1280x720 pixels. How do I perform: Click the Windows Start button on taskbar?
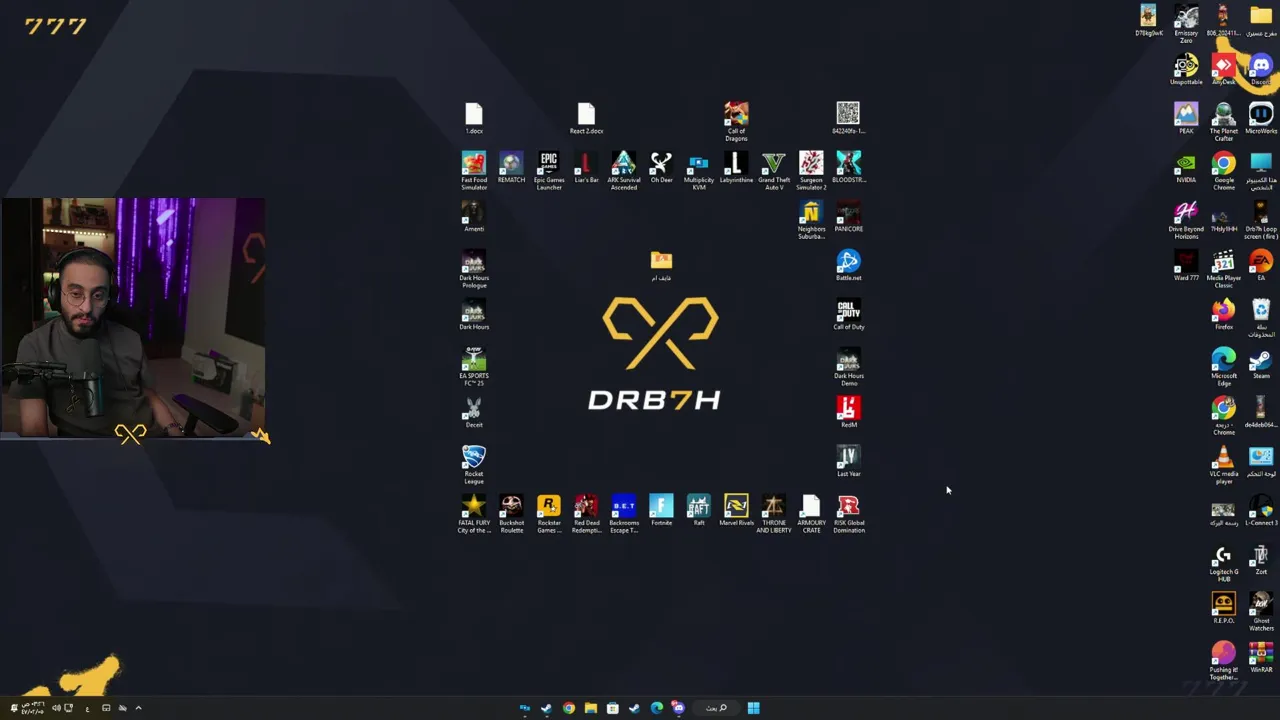[x=753, y=708]
